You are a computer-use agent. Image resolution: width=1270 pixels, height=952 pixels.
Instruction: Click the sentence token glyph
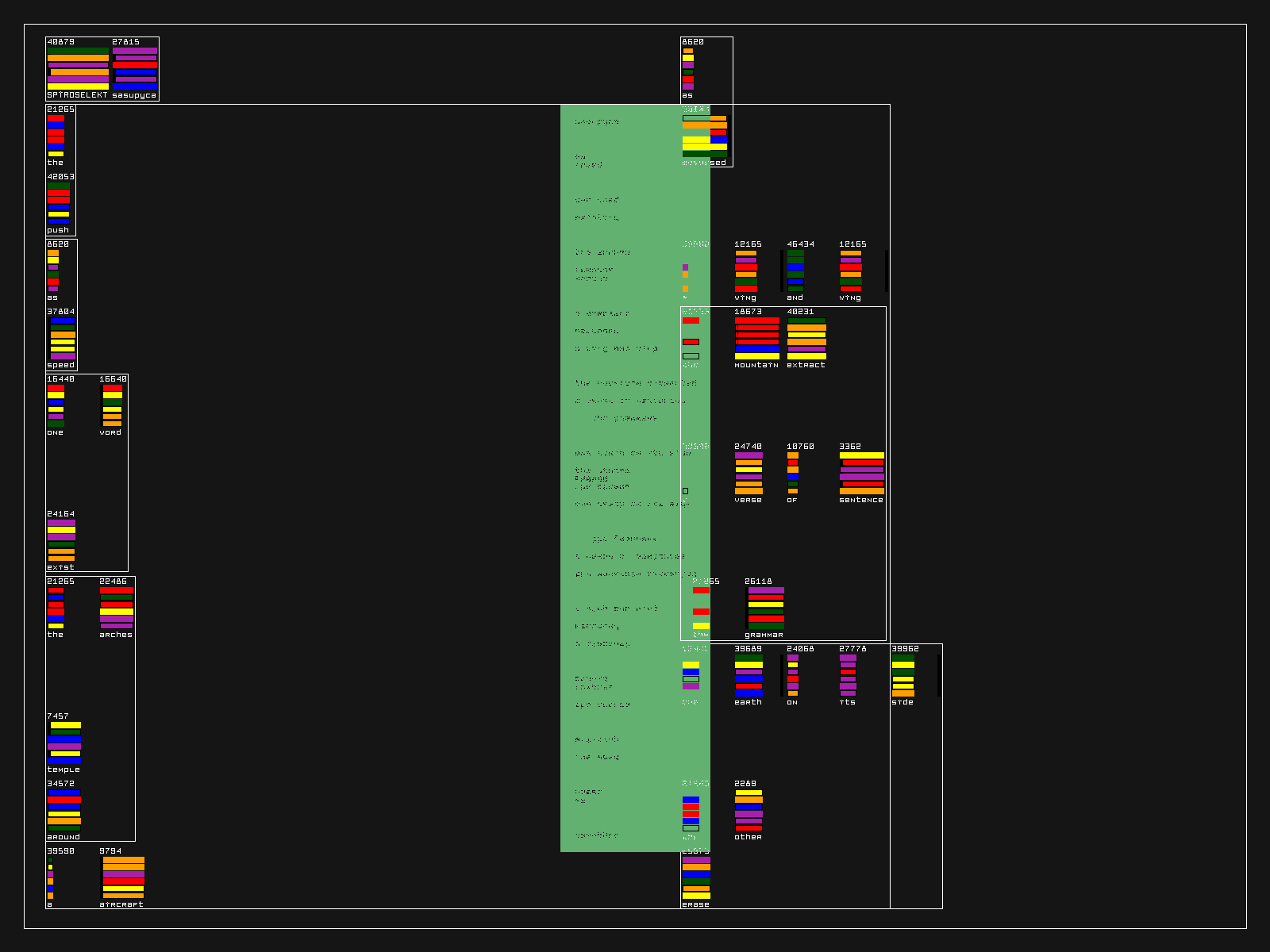coord(861,473)
